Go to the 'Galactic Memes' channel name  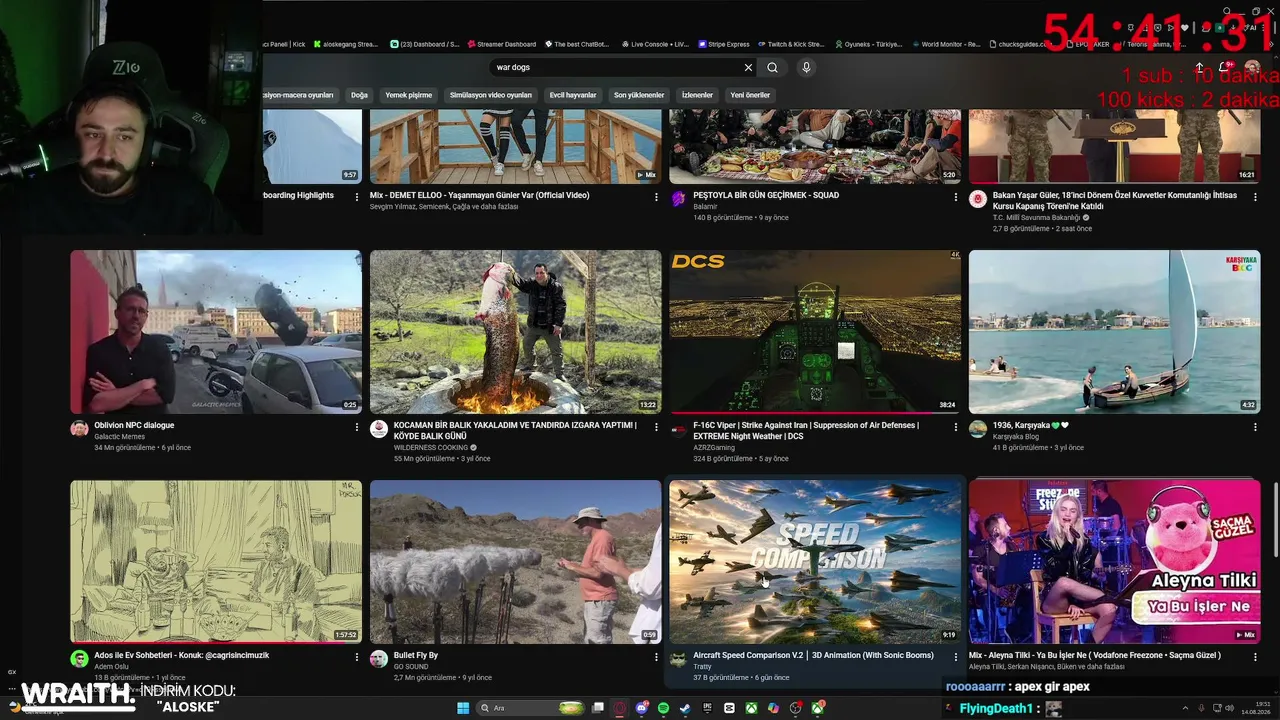[119, 436]
